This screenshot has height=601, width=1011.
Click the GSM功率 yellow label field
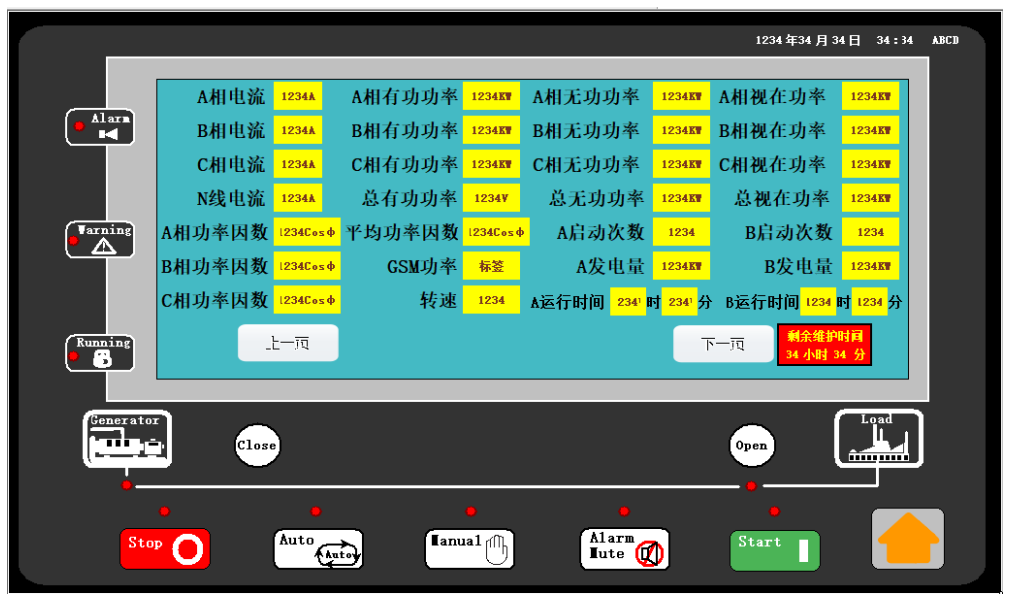491,266
